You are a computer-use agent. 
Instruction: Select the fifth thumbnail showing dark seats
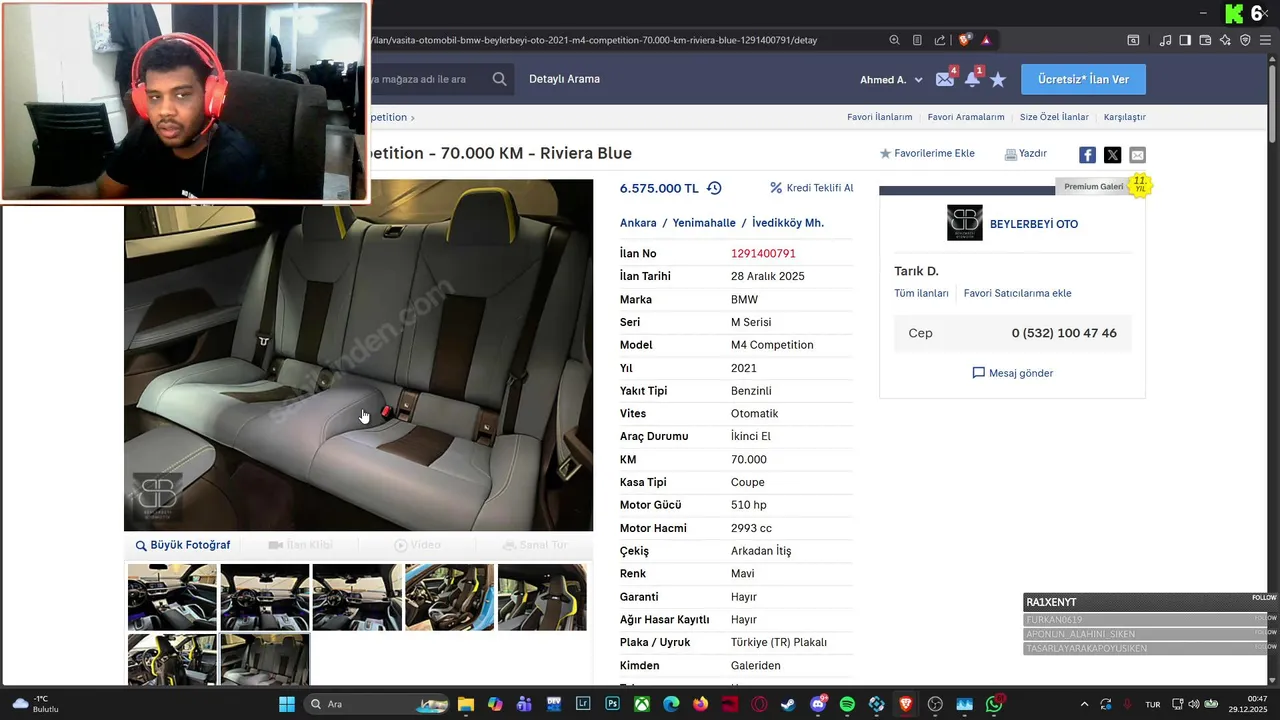tap(542, 597)
